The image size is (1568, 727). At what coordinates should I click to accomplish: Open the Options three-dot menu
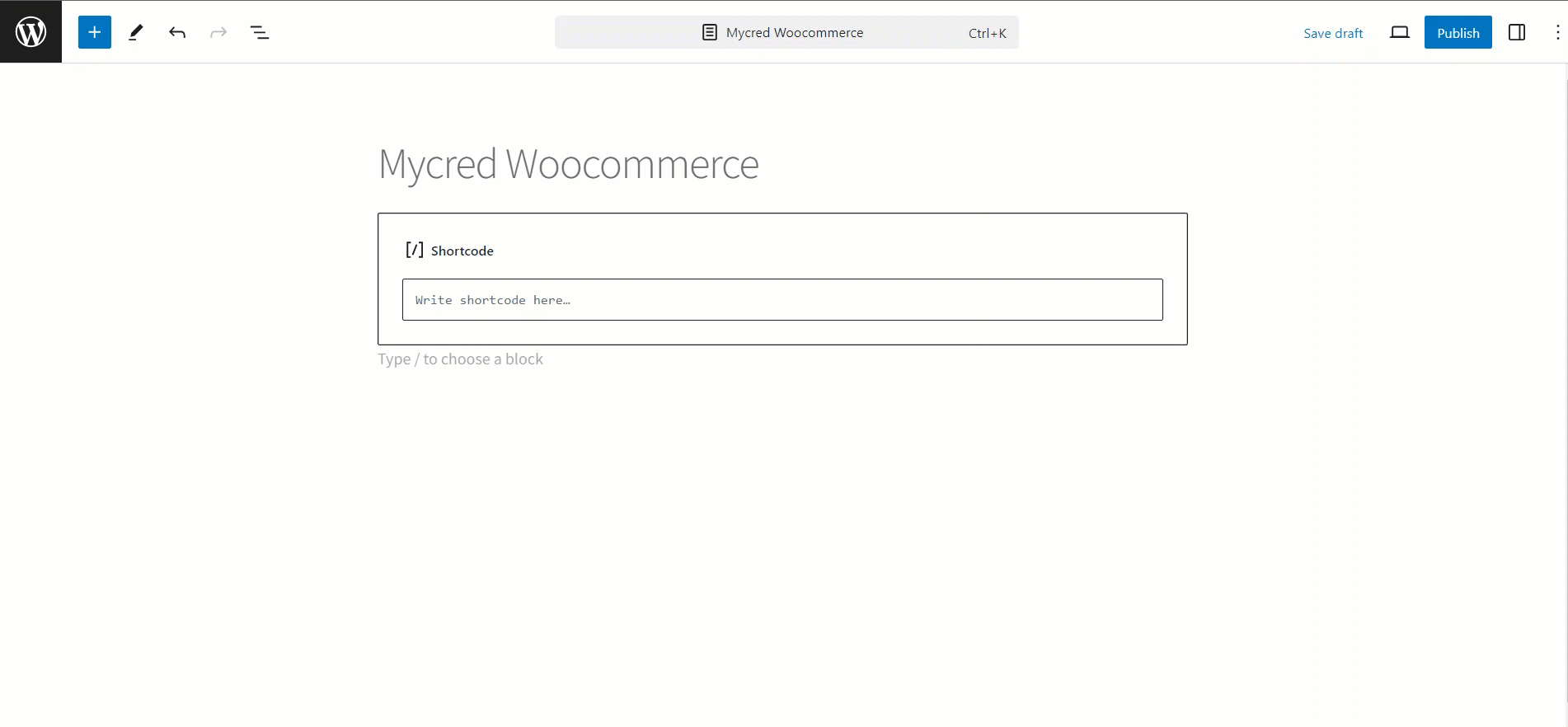coord(1556,32)
